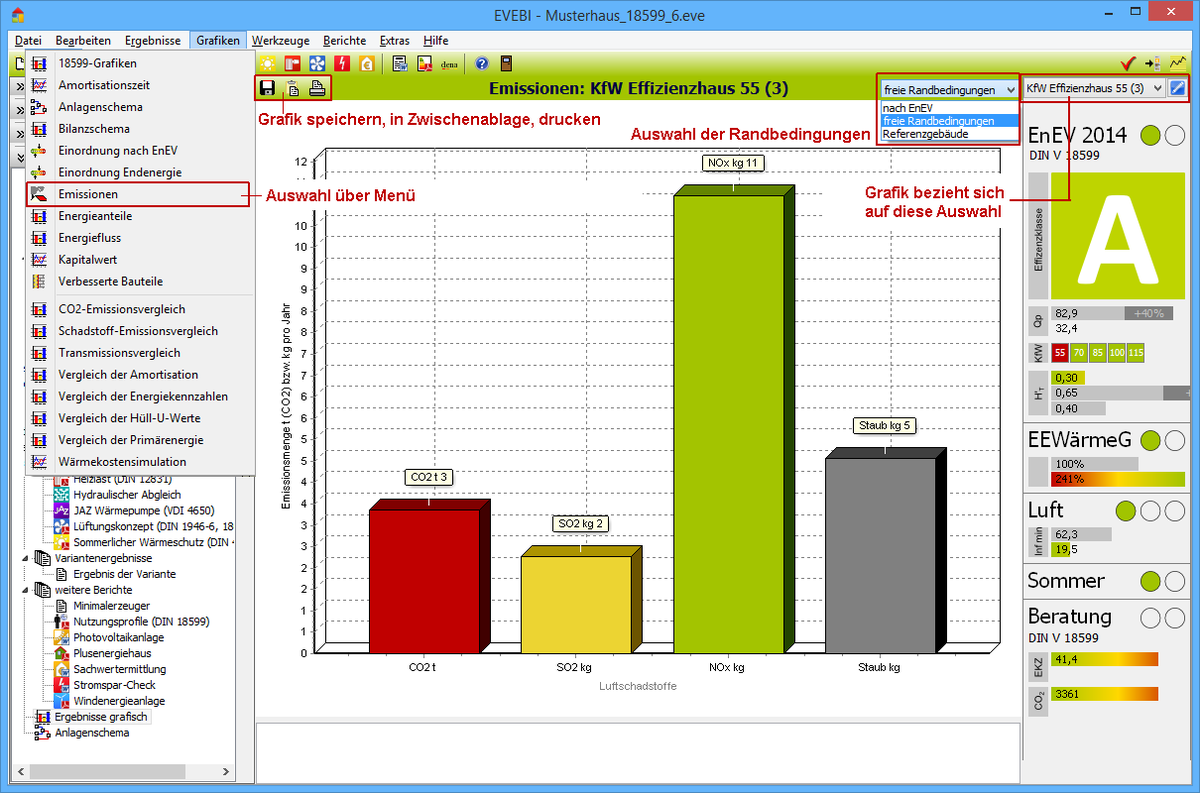This screenshot has height=793, width=1200.
Task: Select Vergleich der Energiekennzahlen entry
Action: click(139, 397)
